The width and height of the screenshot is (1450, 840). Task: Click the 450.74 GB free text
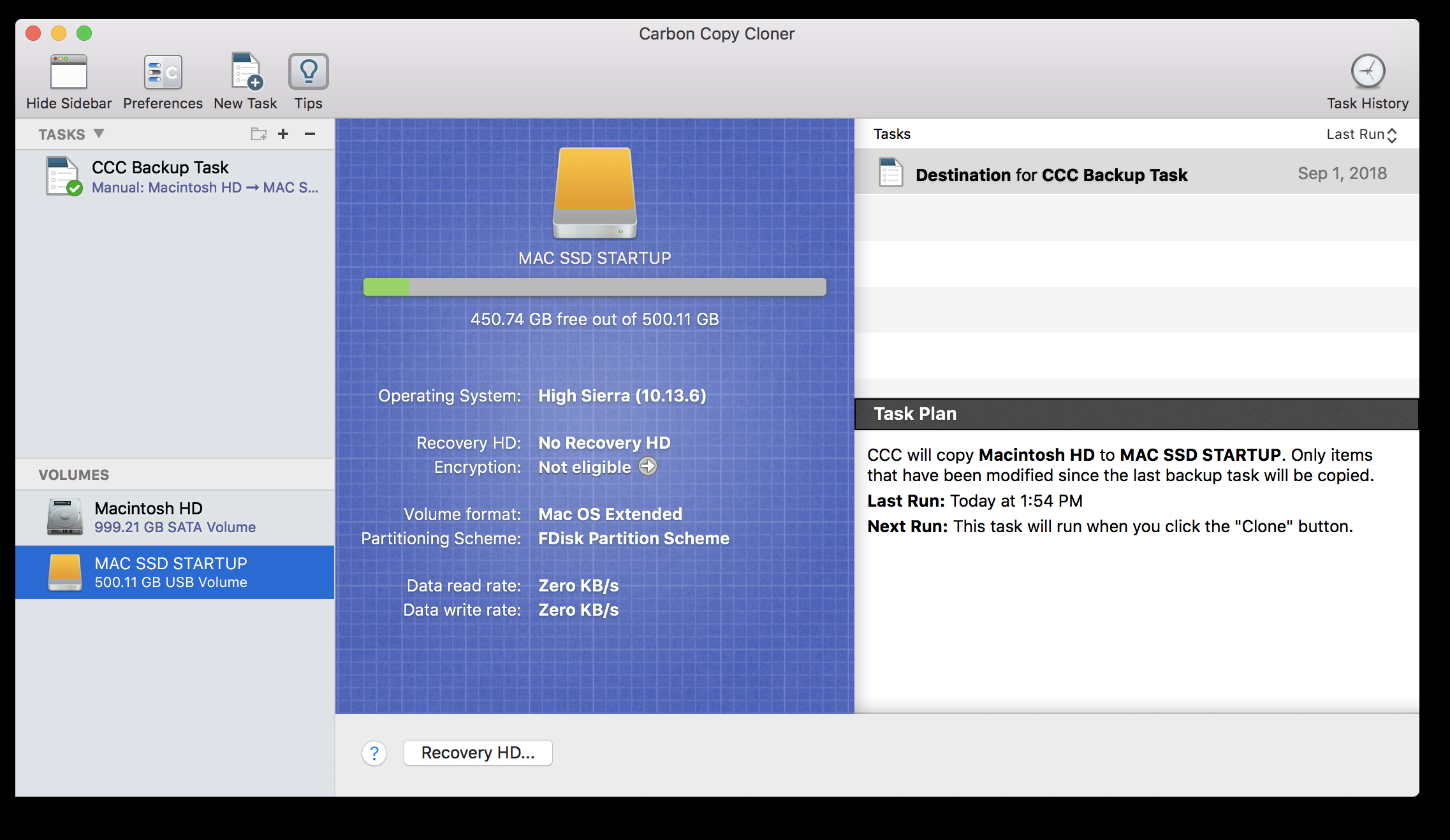(x=595, y=319)
